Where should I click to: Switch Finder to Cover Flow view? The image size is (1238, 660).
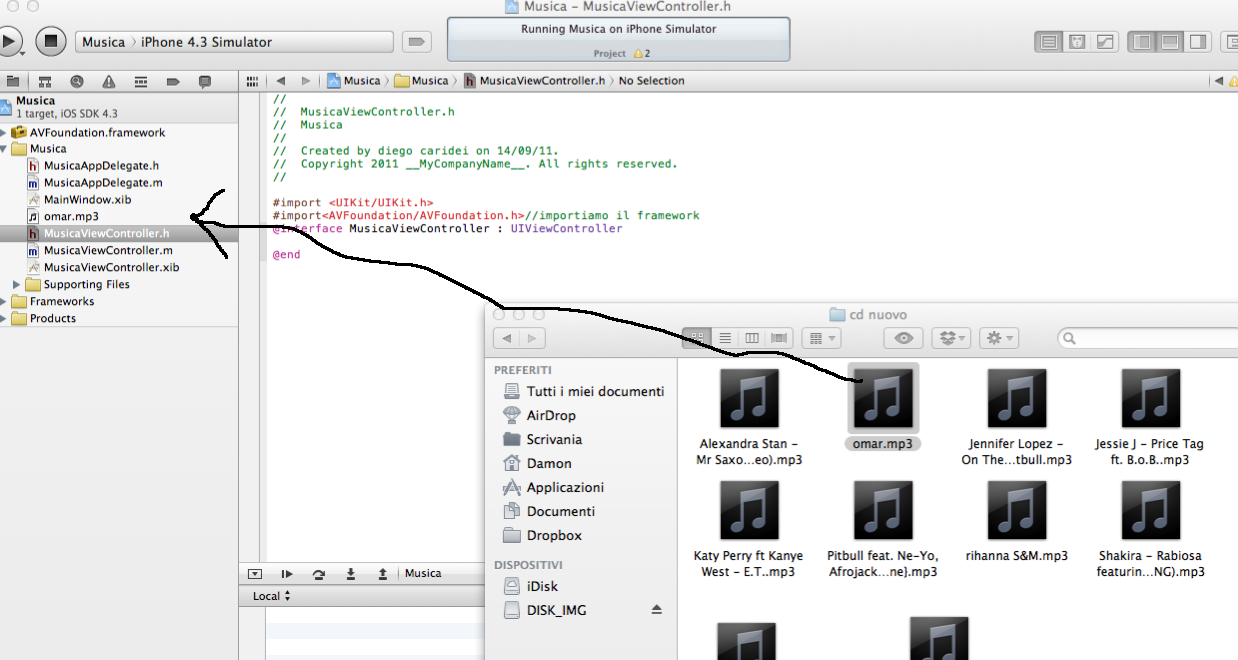pos(780,339)
